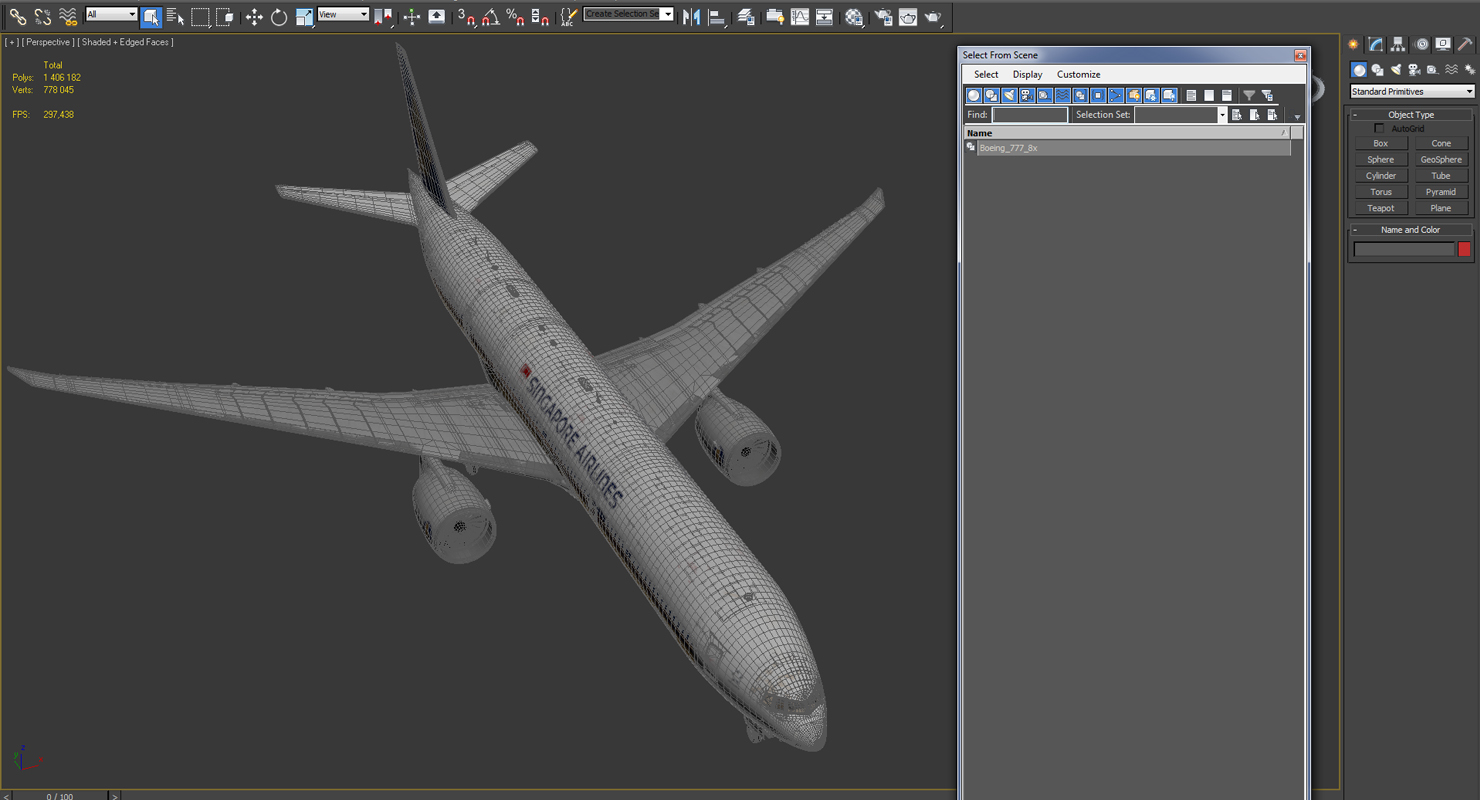Viewport: 1480px width, 800px height.
Task: Activate the Select Object tool
Action: click(x=152, y=16)
